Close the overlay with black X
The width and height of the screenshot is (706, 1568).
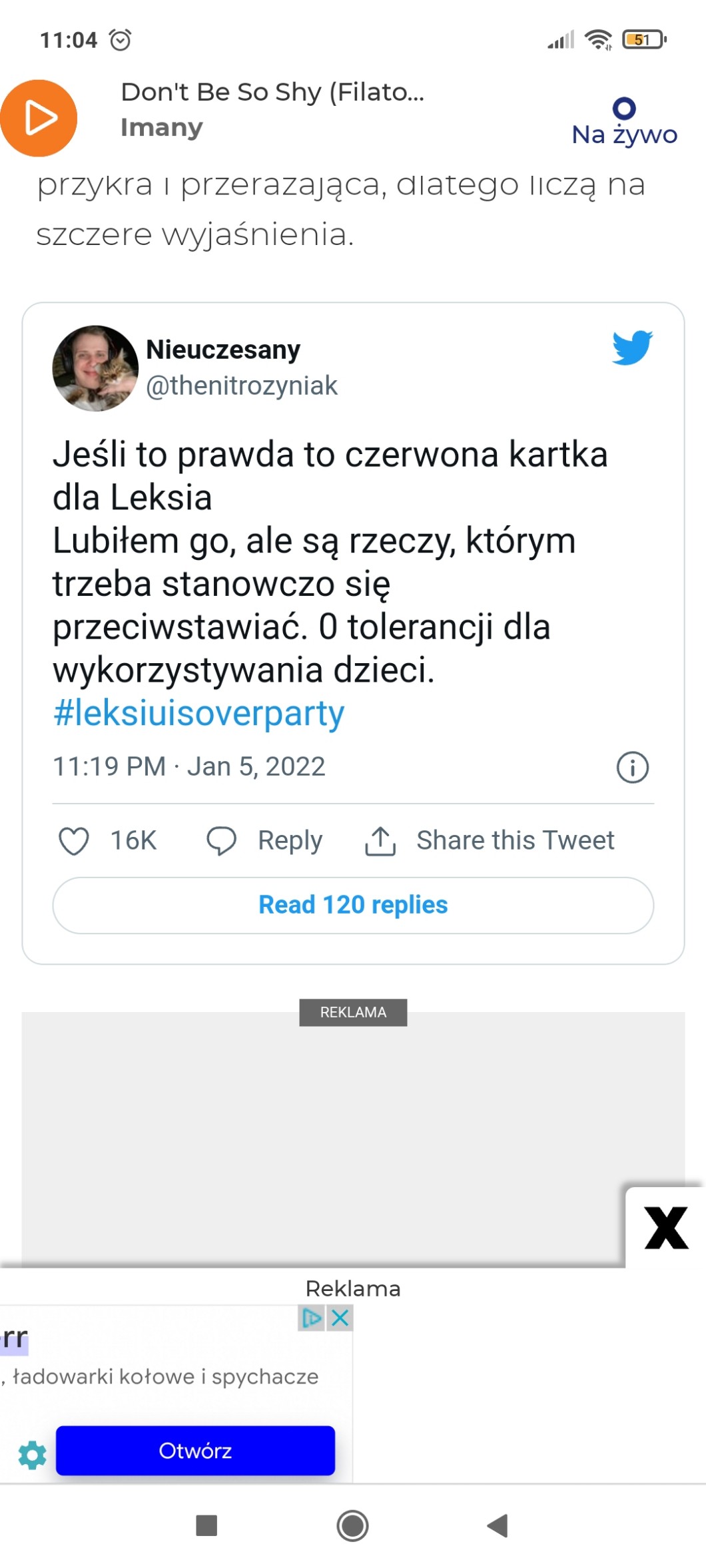(666, 1228)
